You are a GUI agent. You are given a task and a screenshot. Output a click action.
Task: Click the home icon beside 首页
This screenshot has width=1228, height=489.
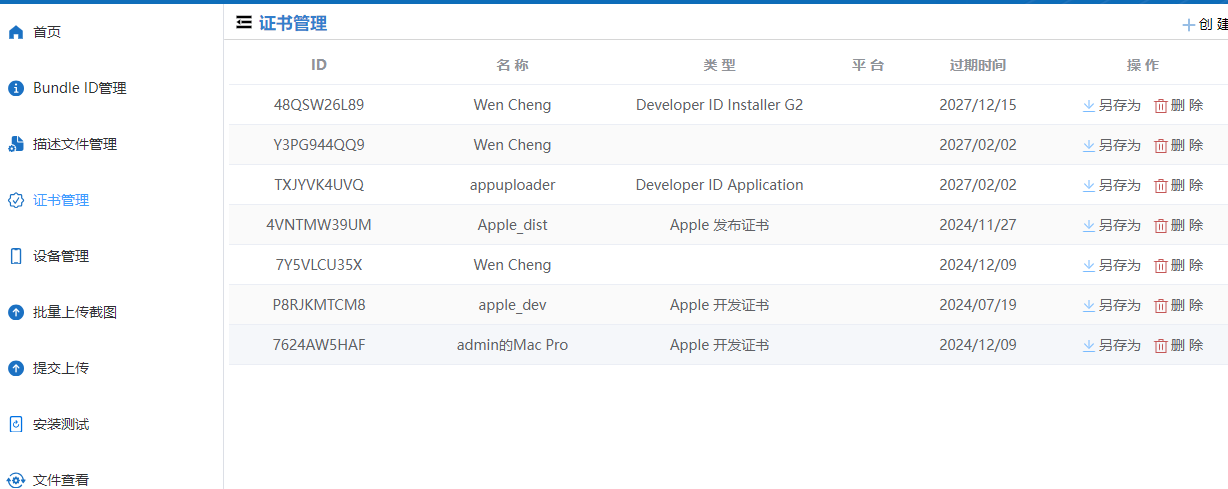[15, 32]
